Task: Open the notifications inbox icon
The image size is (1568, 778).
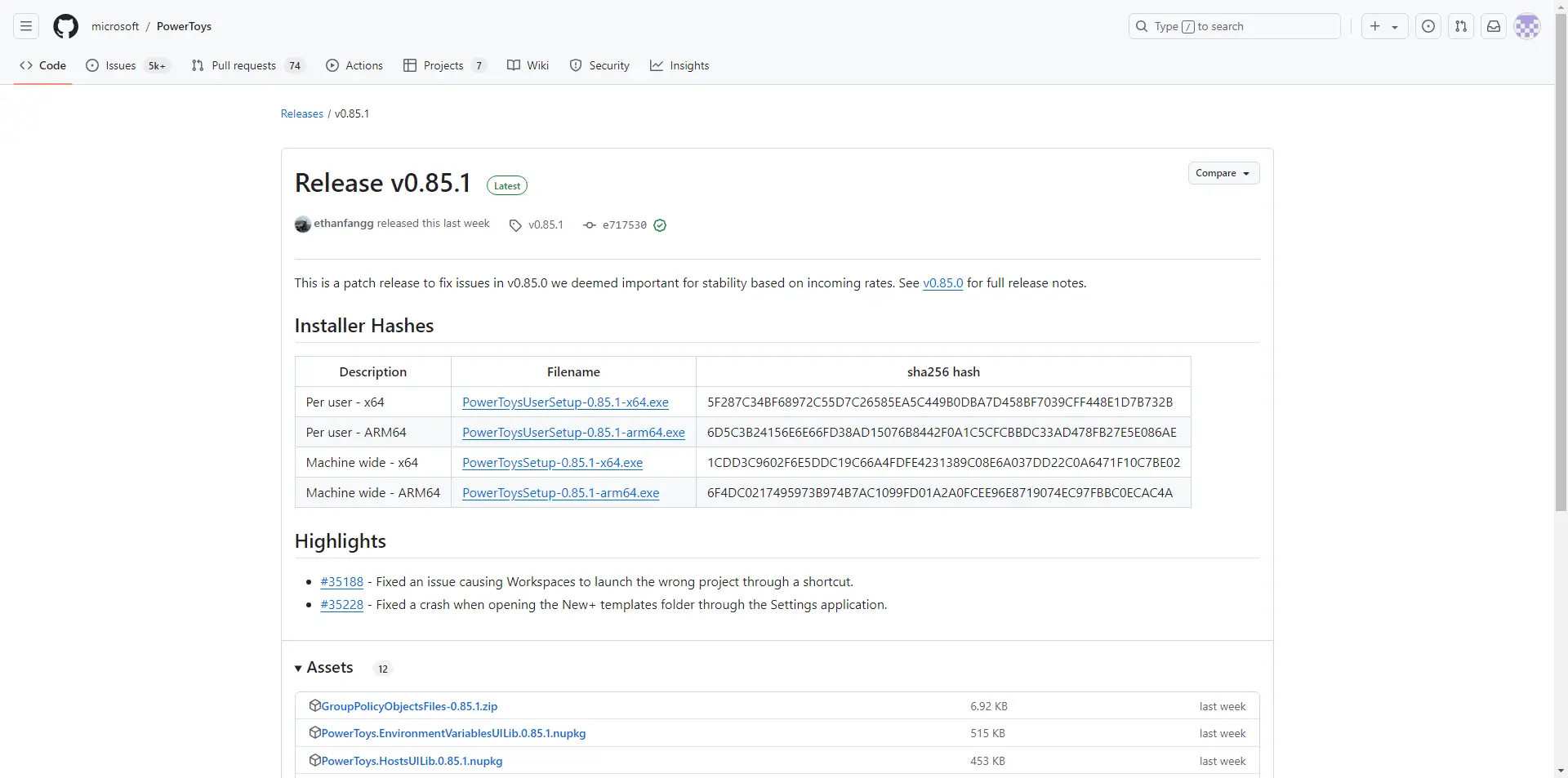Action: 1494,26
